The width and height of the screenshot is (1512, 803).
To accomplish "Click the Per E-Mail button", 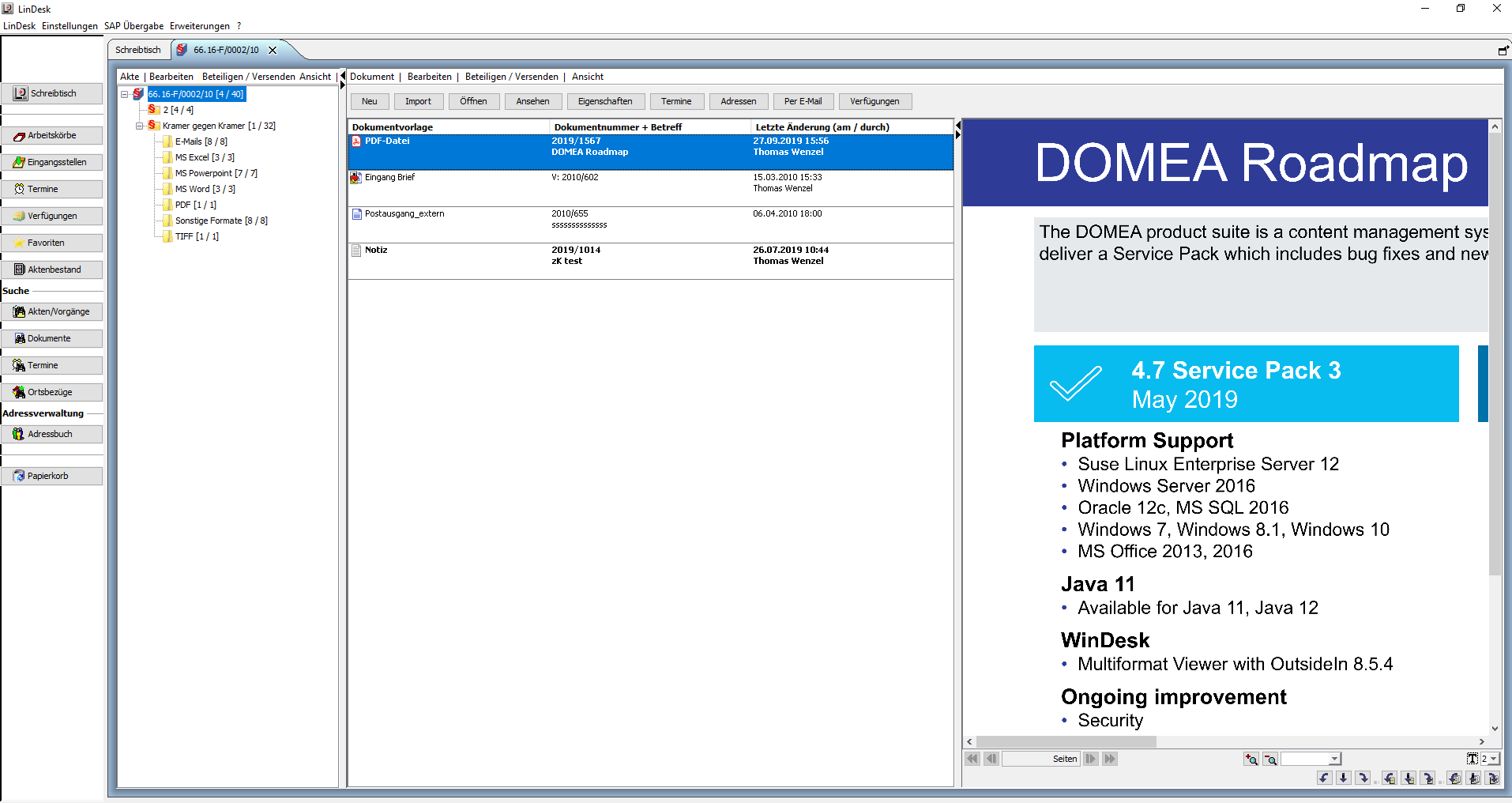I will click(803, 101).
